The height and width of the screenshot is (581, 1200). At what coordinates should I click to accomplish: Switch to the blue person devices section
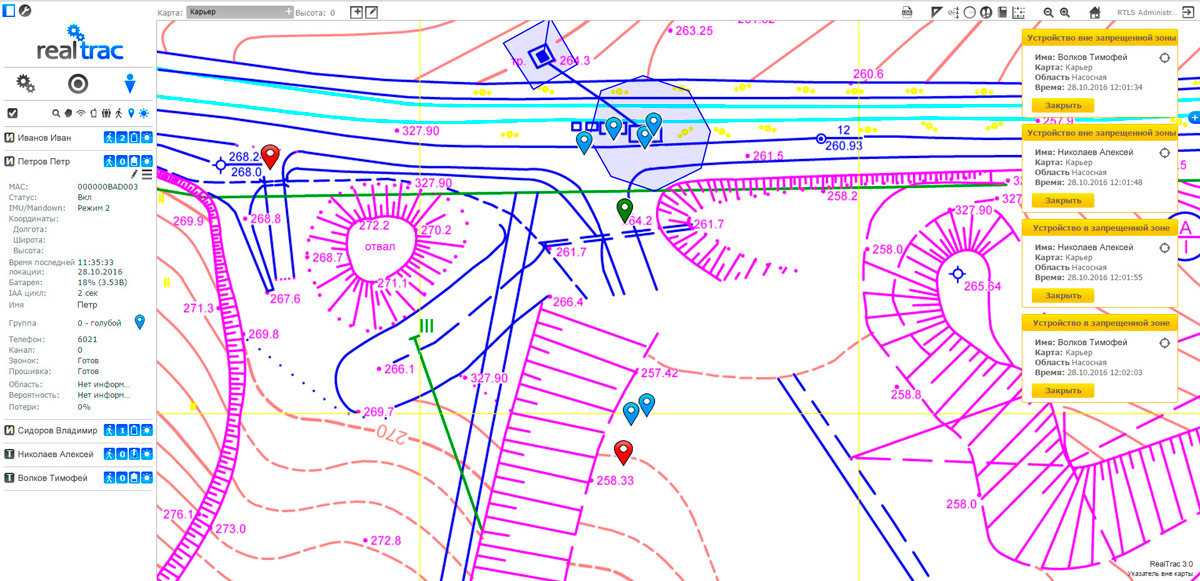pyautogui.click(x=130, y=83)
